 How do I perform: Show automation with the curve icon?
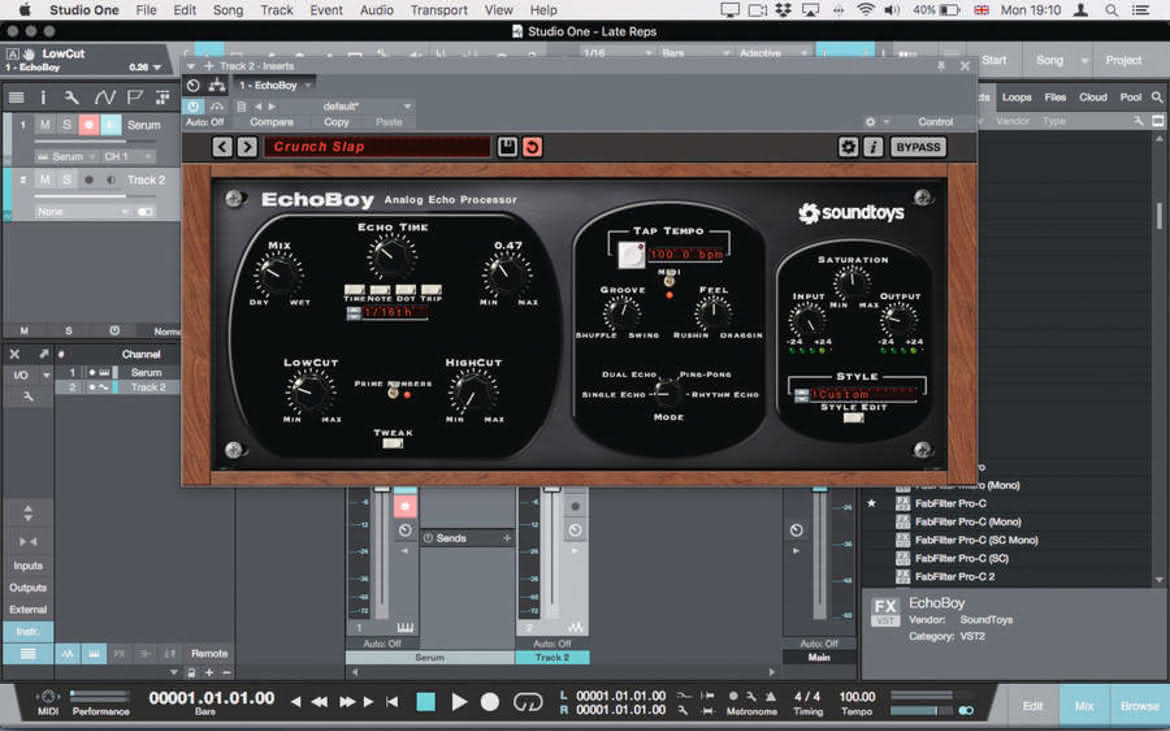coord(104,97)
